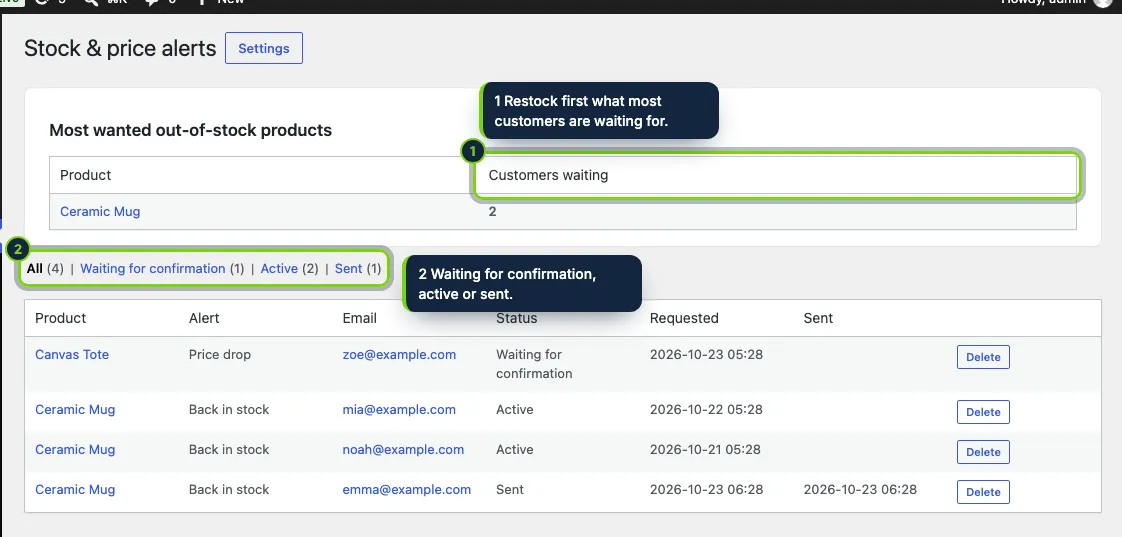Open the Settings button beside the page title
The image size is (1122, 537).
click(x=263, y=48)
